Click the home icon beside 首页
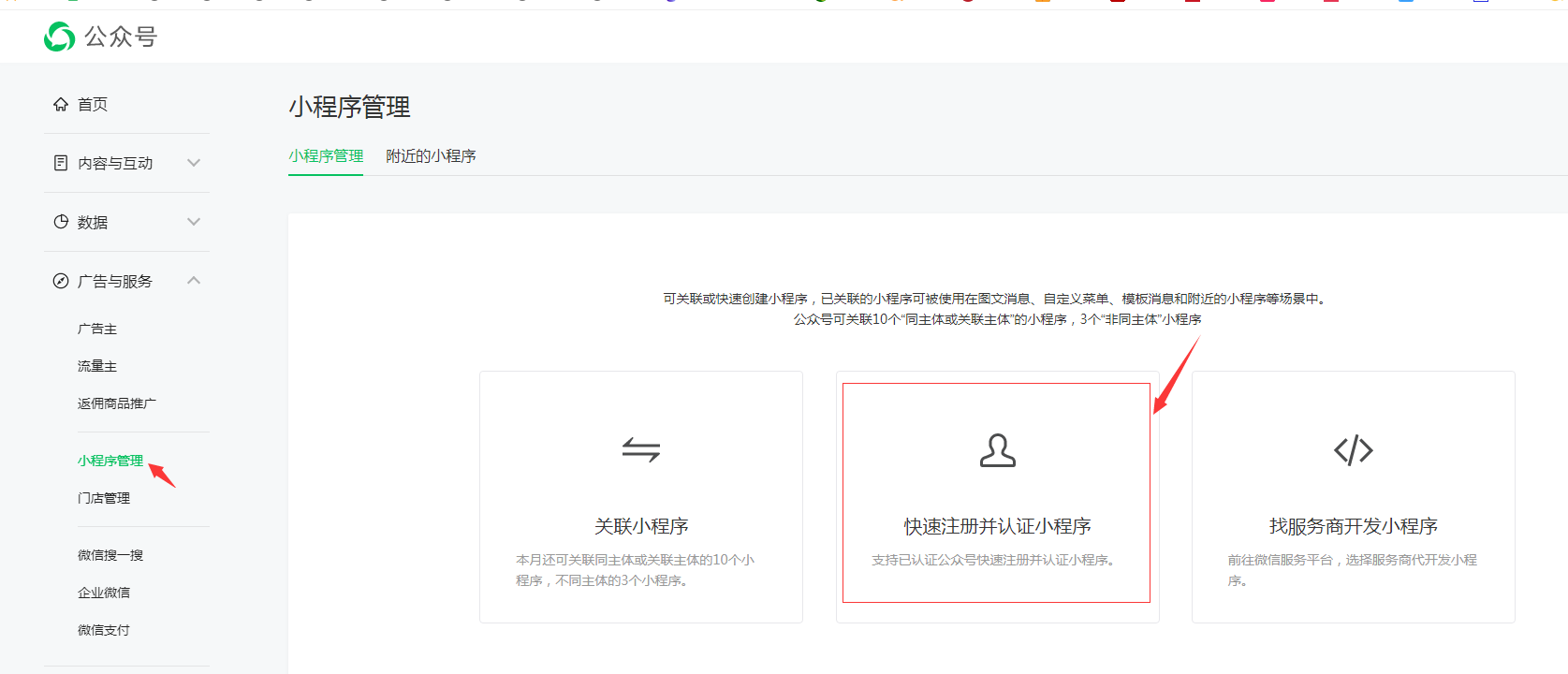Viewport: 1568px width, 674px height. (x=61, y=104)
